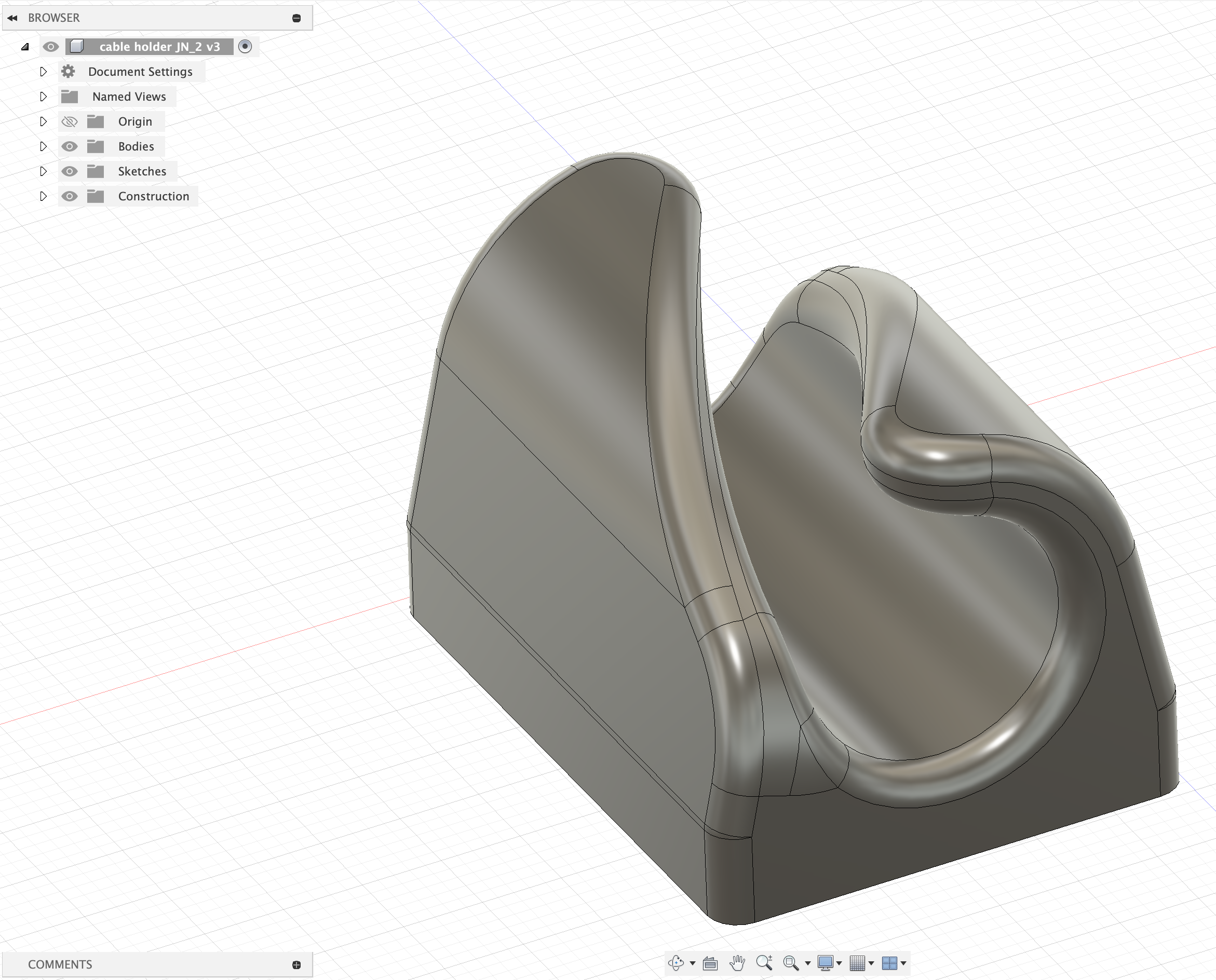
Task: Hide the Construction folder via eye icon
Action: [70, 196]
